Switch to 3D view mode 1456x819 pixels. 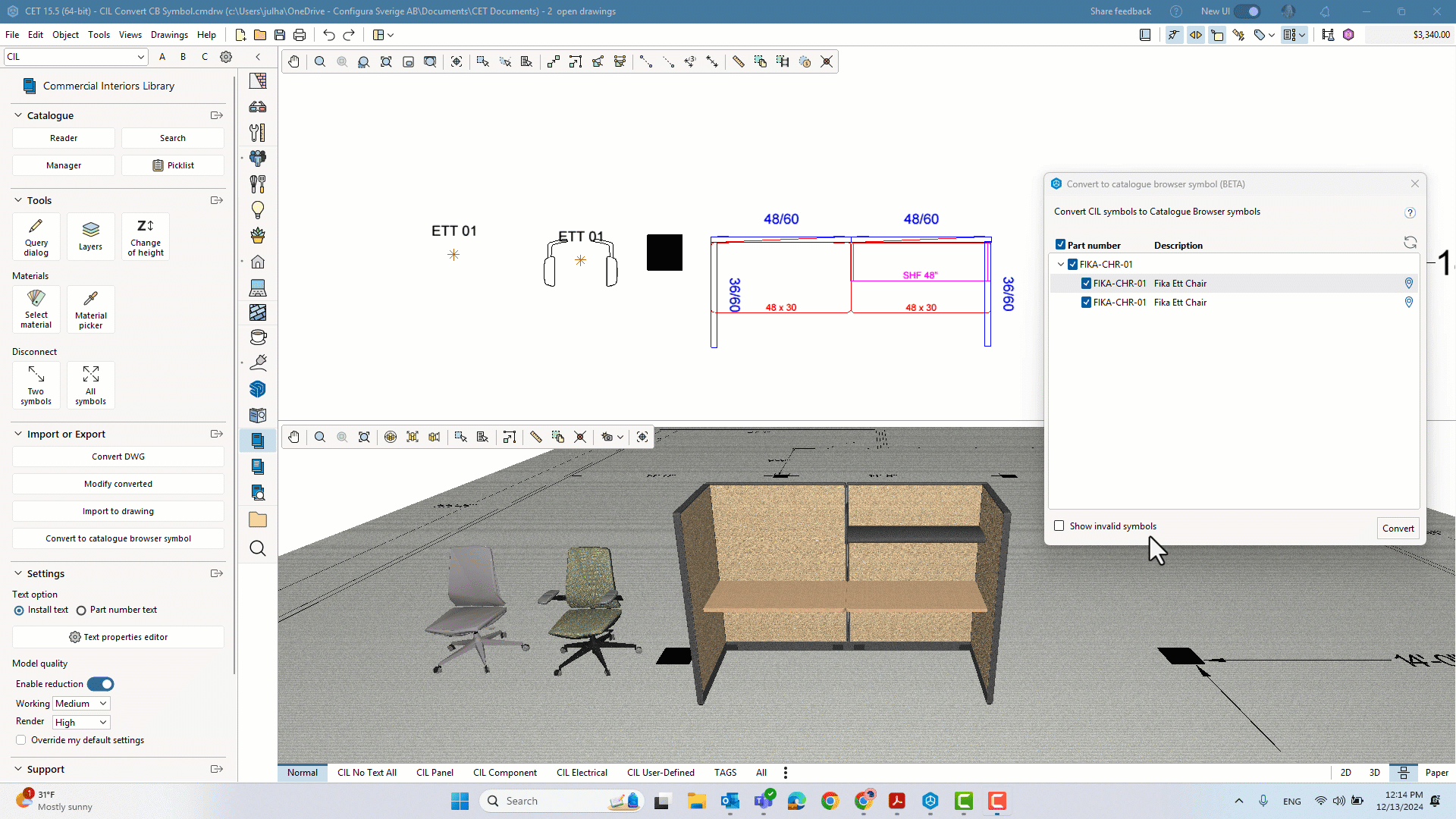click(x=1374, y=773)
